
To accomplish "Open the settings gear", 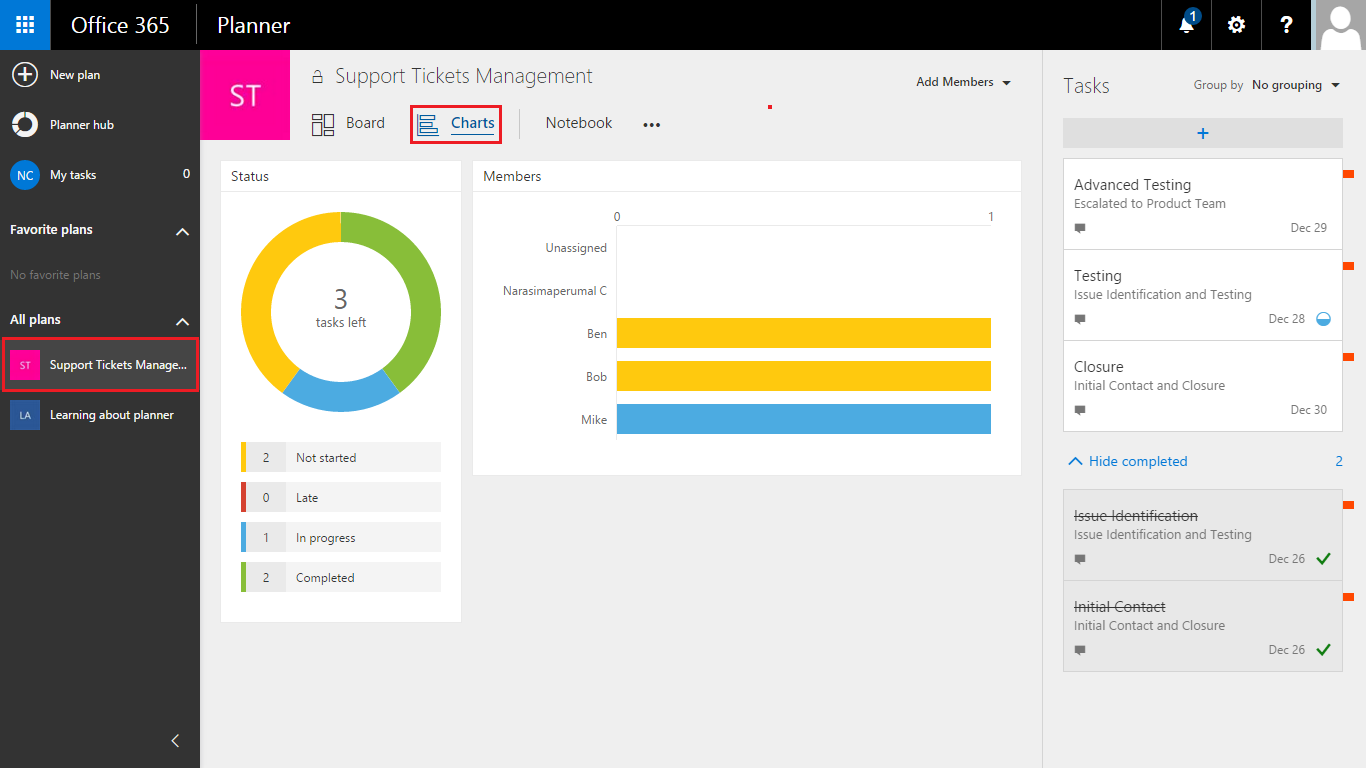I will [x=1236, y=25].
